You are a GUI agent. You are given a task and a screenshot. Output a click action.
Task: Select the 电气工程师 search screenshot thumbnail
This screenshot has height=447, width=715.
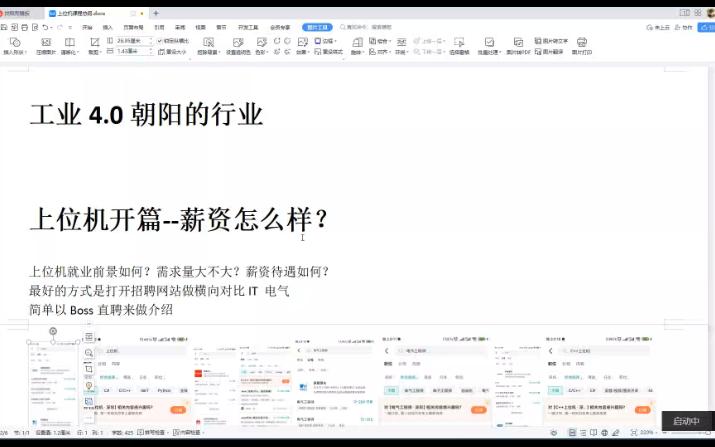[435, 381]
